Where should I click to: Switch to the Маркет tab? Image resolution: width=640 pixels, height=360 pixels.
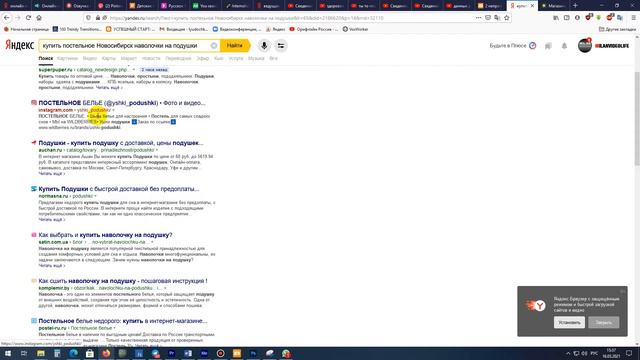(129, 58)
